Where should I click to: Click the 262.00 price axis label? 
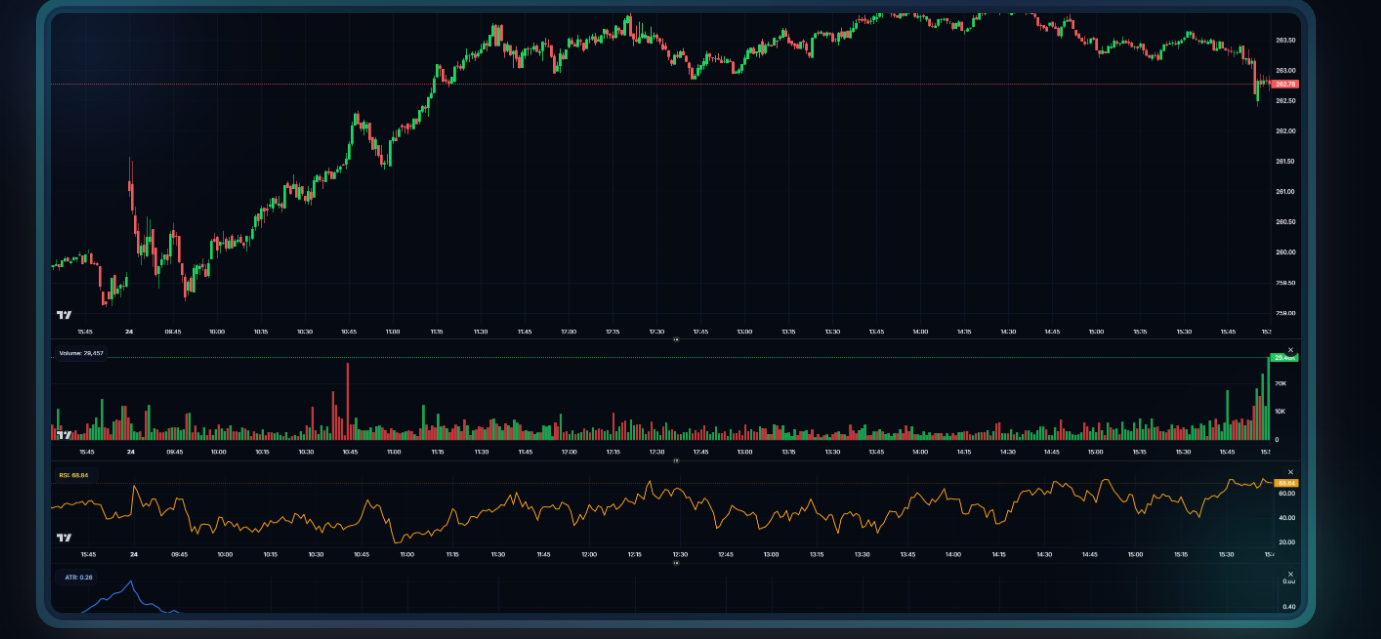pyautogui.click(x=1285, y=131)
